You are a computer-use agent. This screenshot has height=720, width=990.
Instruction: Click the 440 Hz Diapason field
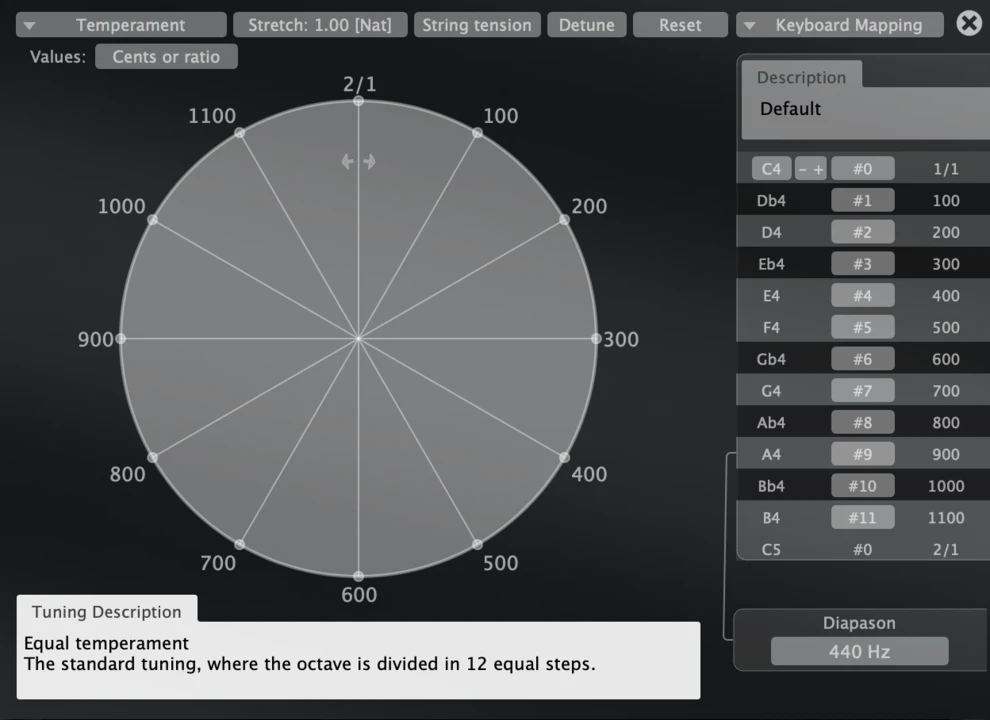pyautogui.click(x=859, y=652)
